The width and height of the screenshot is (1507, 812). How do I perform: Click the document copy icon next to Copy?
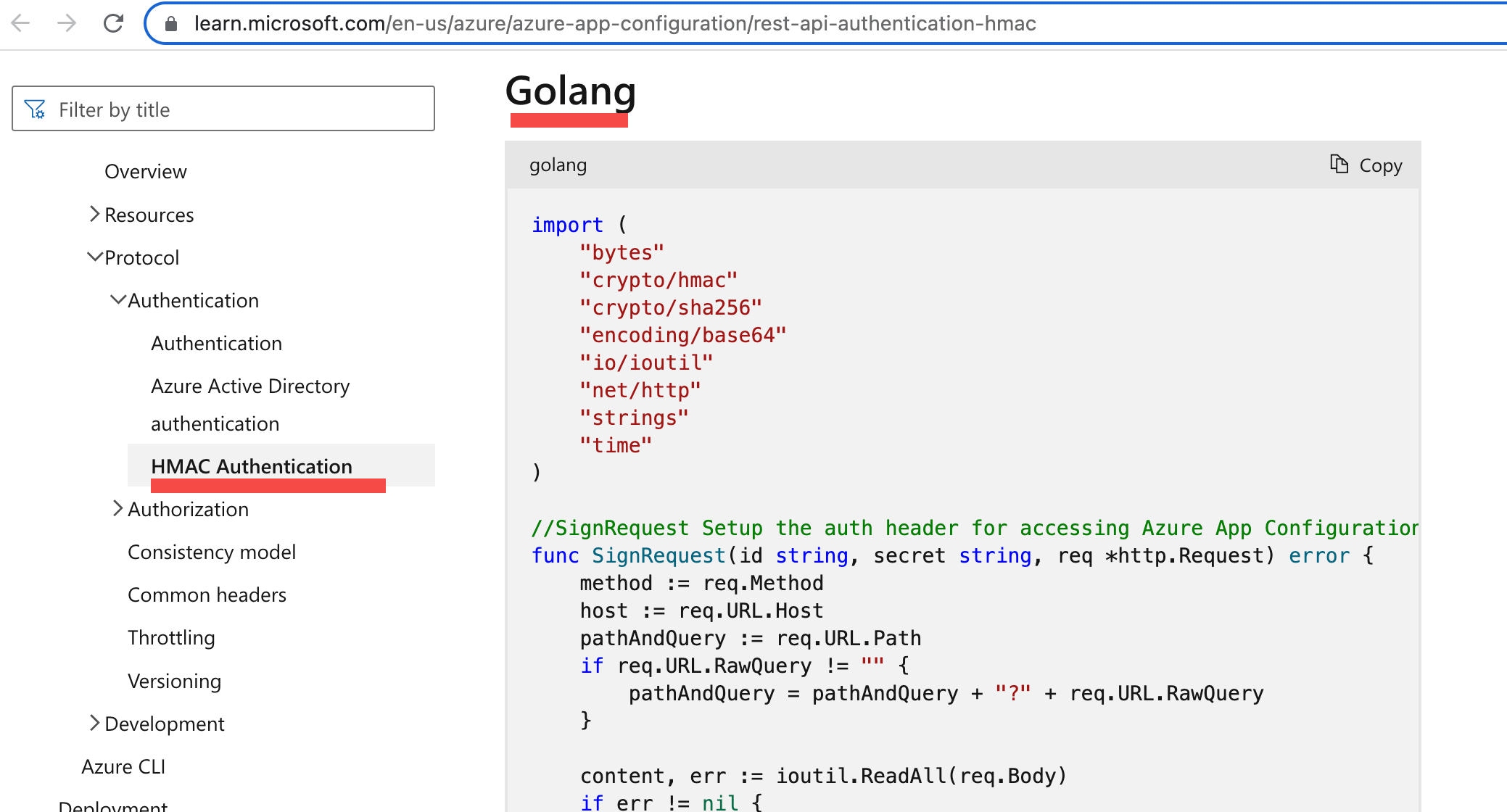1338,165
